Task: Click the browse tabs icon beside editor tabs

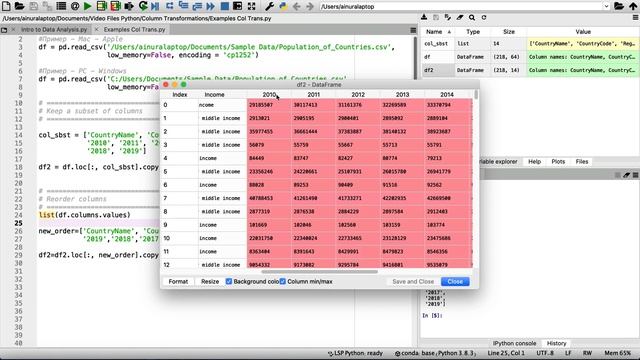Action: (4, 30)
